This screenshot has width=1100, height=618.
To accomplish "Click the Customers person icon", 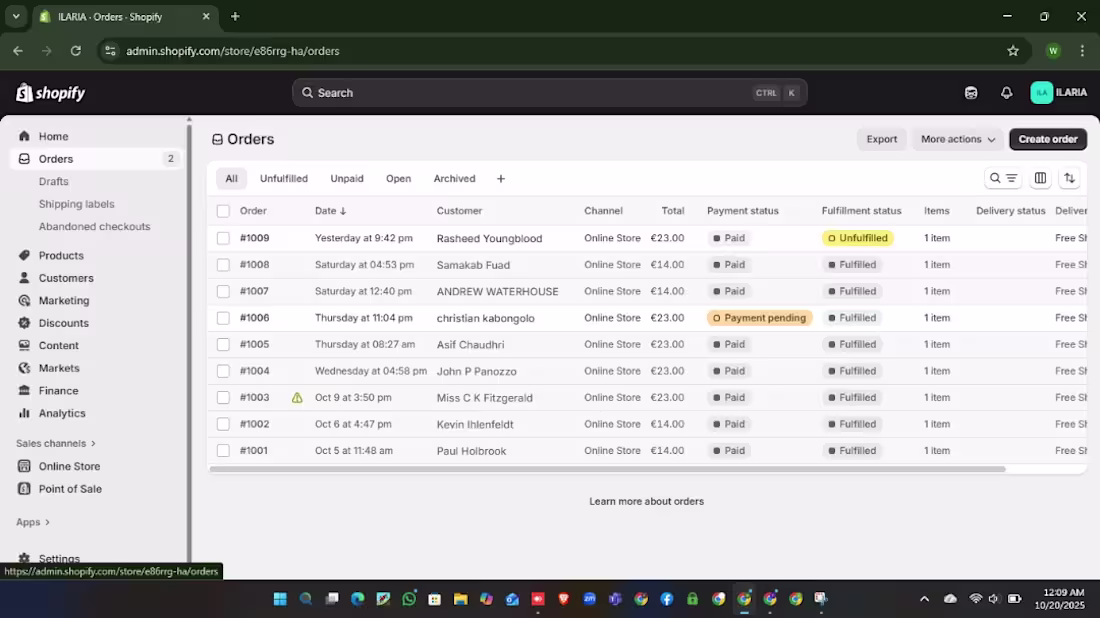I will coord(25,278).
